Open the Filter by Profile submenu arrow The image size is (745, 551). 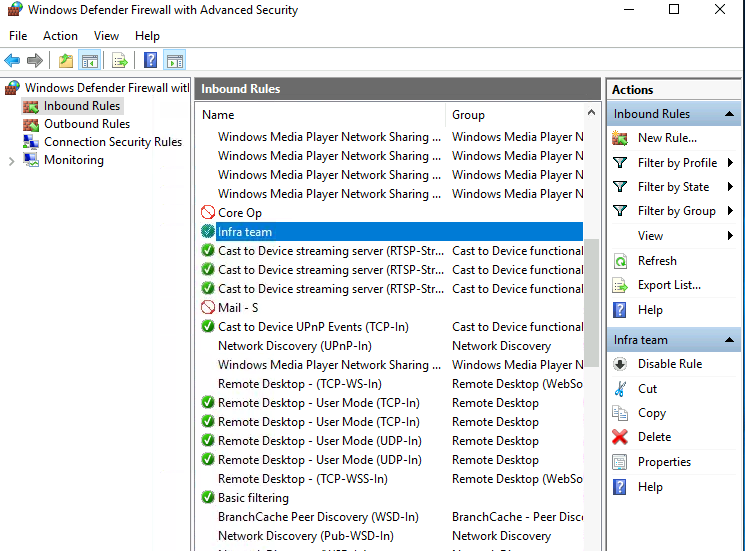pyautogui.click(x=730, y=163)
